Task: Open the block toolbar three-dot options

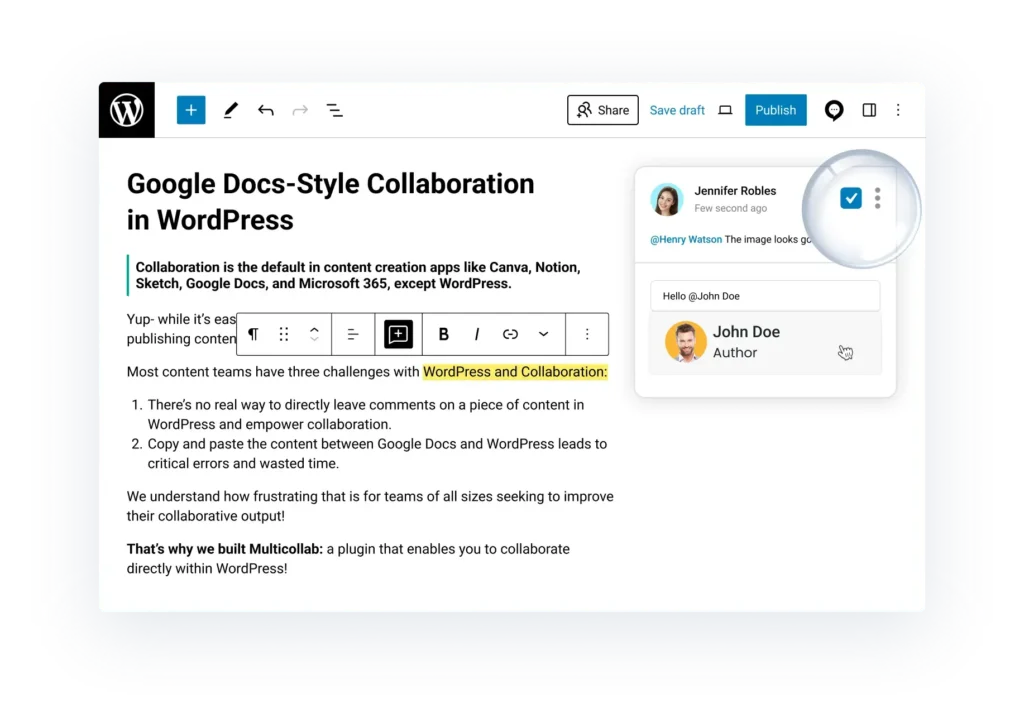Action: [587, 334]
